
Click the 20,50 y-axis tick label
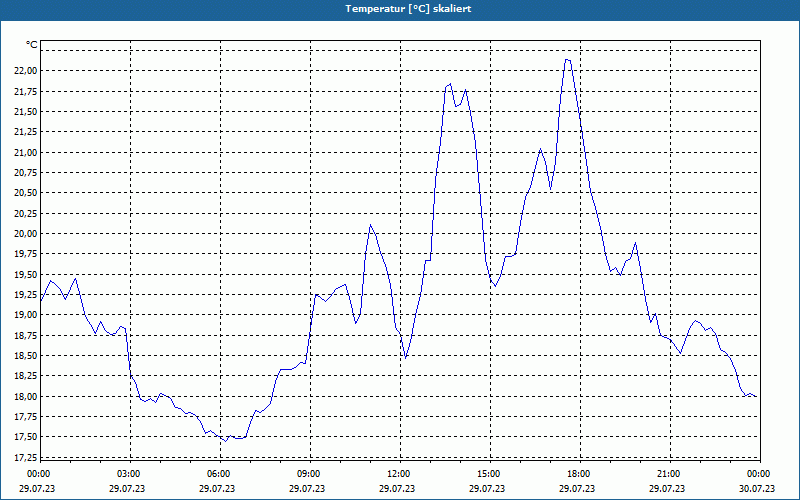pos(24,193)
